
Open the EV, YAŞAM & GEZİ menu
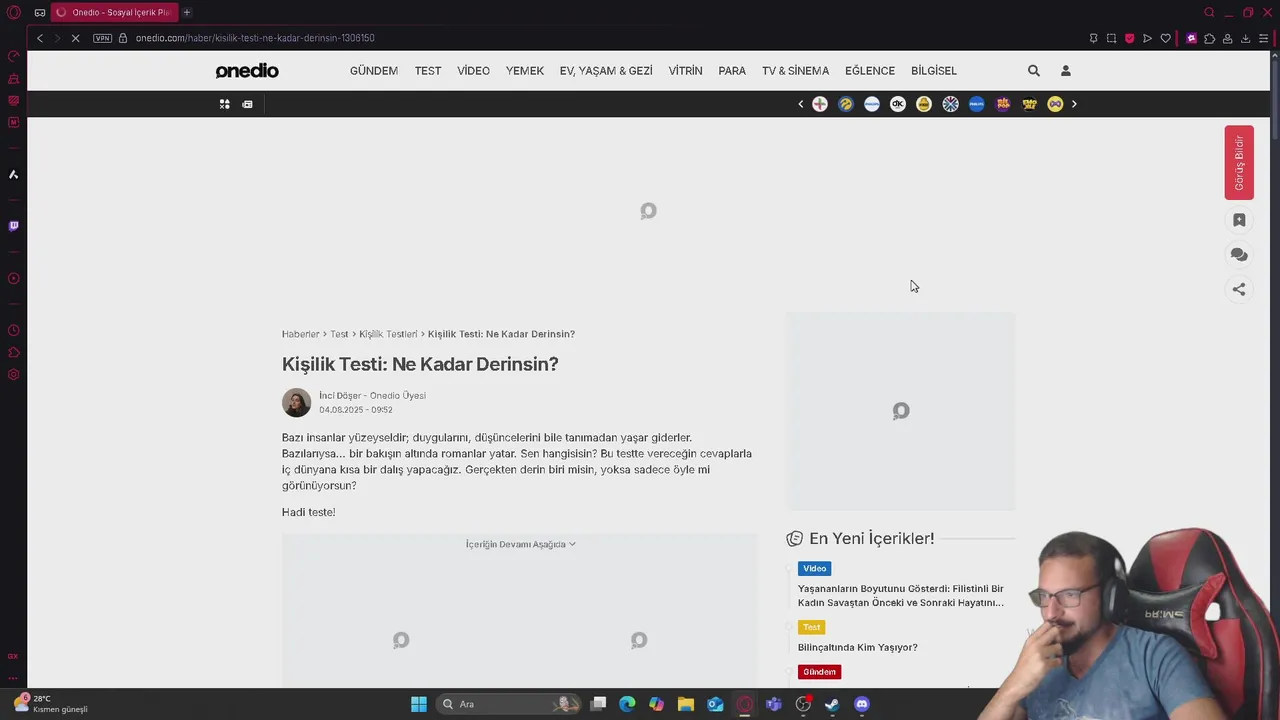(606, 71)
